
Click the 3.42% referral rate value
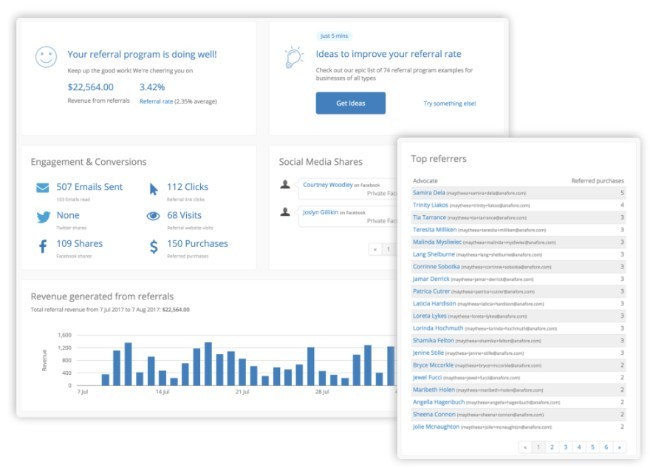(x=152, y=87)
